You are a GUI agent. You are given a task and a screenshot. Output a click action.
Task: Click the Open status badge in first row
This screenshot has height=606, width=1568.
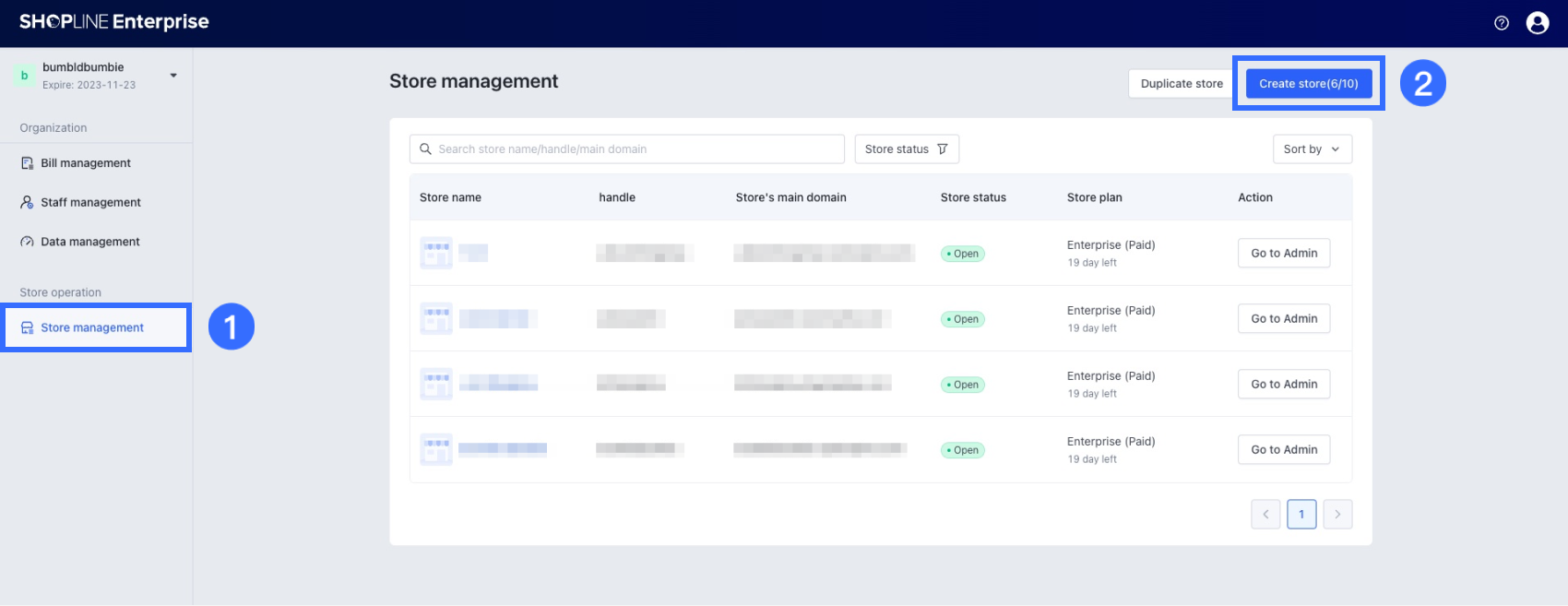click(963, 254)
